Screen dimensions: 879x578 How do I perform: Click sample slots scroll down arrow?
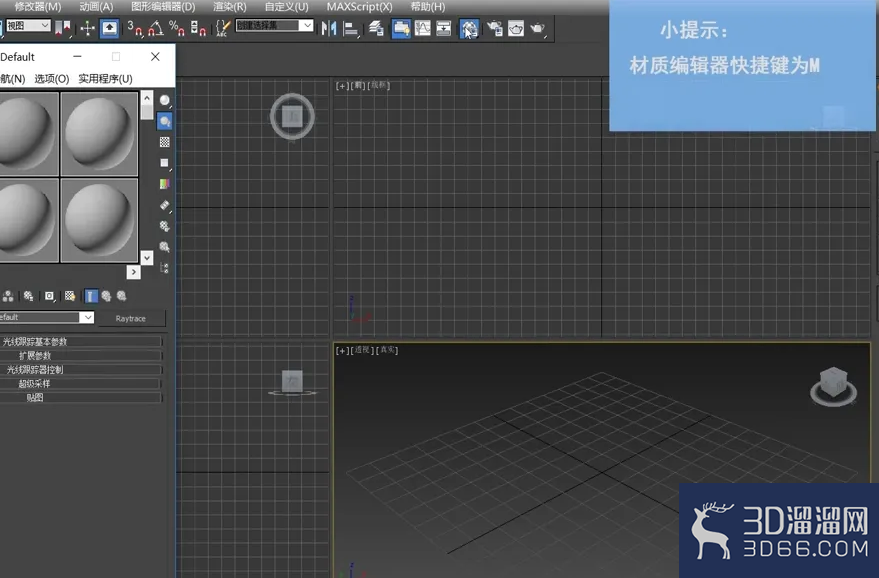click(147, 257)
